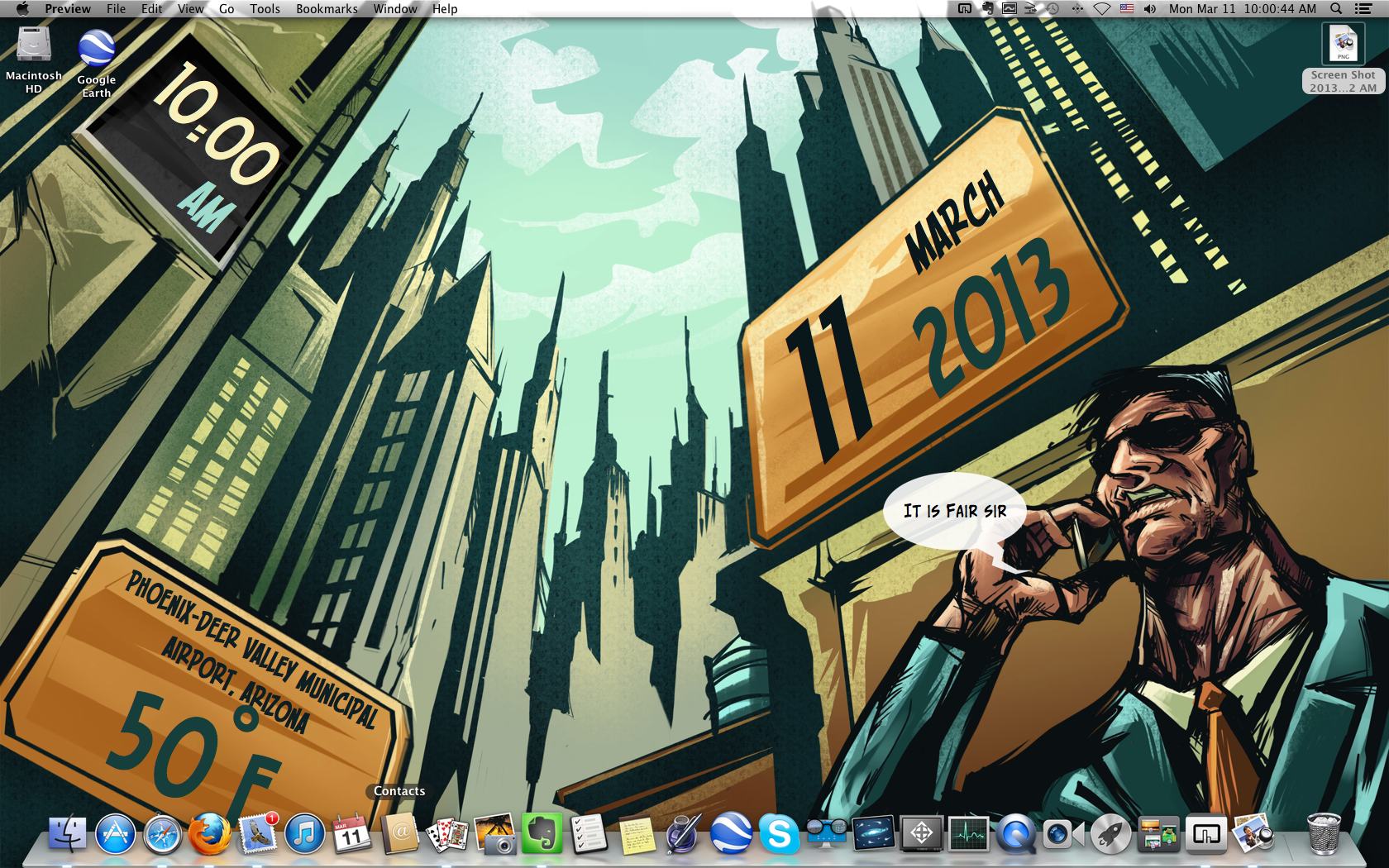Viewport: 1389px width, 868px height.
Task: Open iPhoto from the dock
Action: (494, 834)
